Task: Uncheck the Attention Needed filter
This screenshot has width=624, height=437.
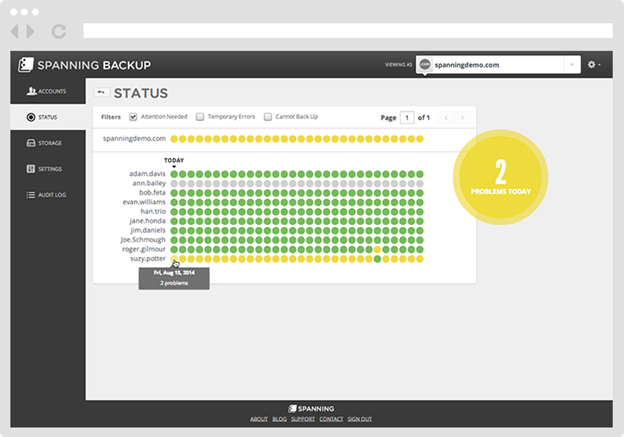Action: pyautogui.click(x=133, y=117)
